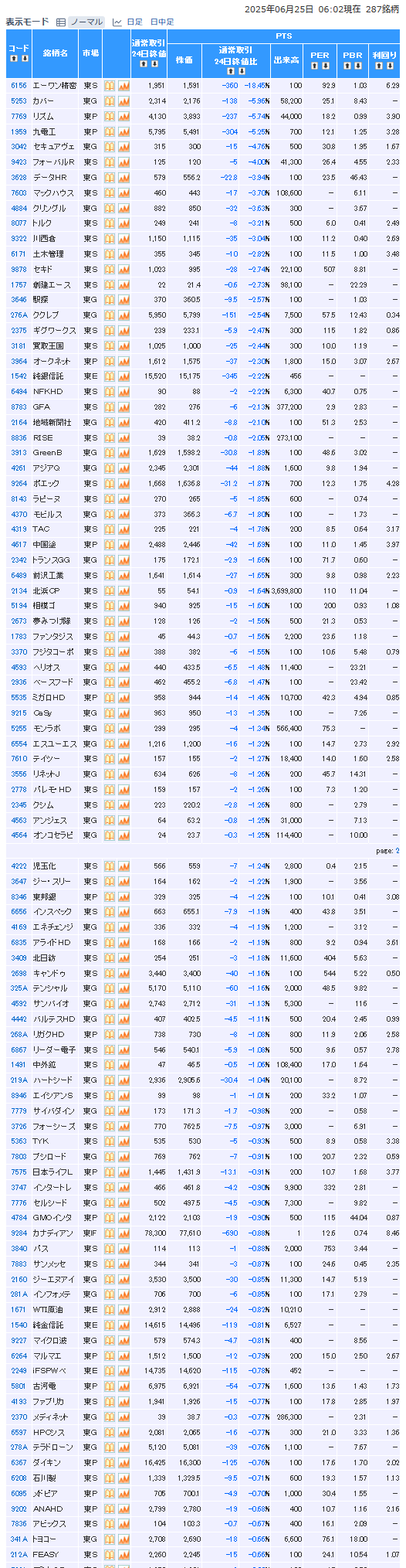Open book icon for オンコセラピ row
The height and width of the screenshot is (1568, 406).
tap(110, 835)
